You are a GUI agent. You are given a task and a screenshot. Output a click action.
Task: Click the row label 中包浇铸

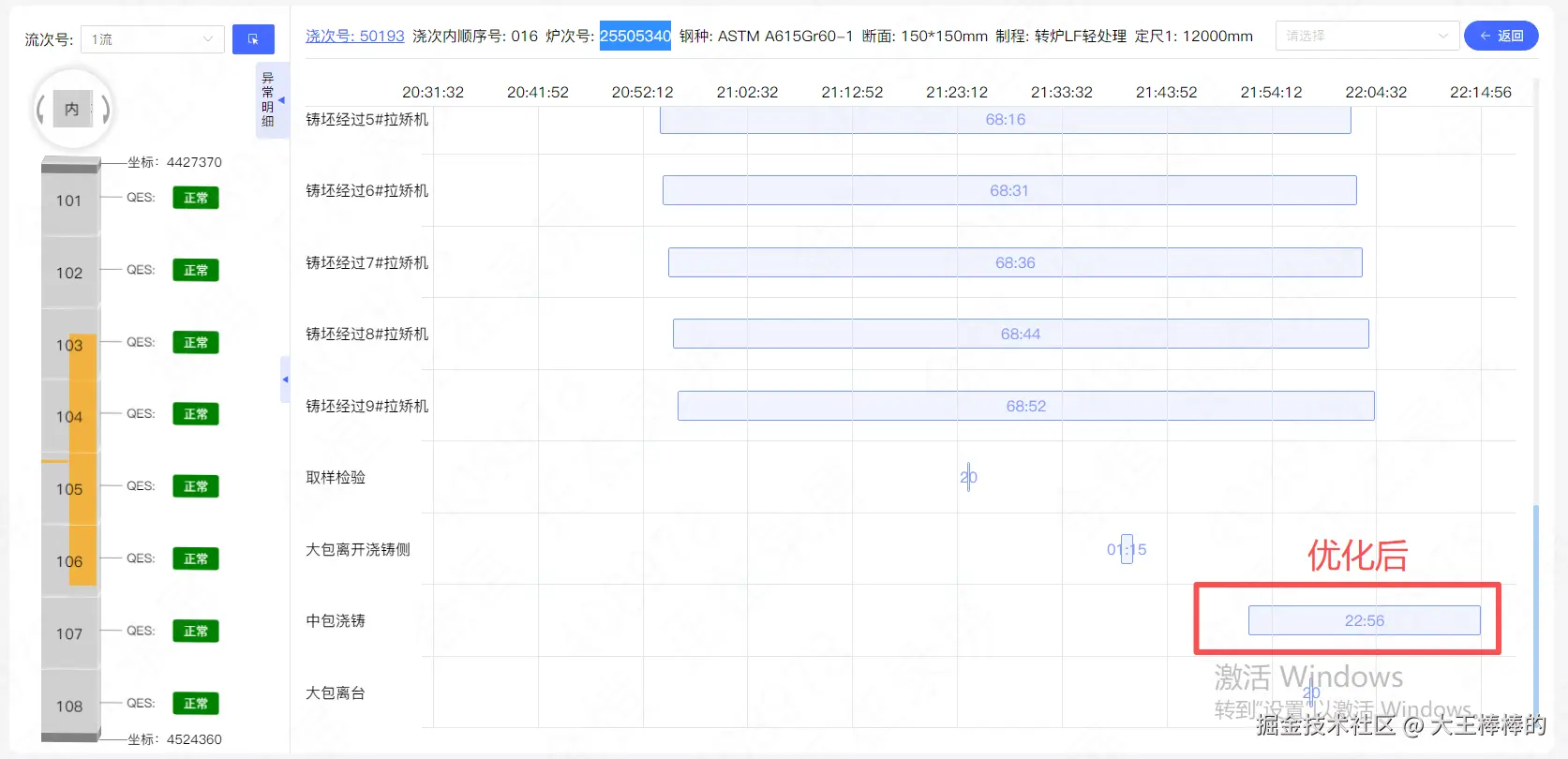336,620
